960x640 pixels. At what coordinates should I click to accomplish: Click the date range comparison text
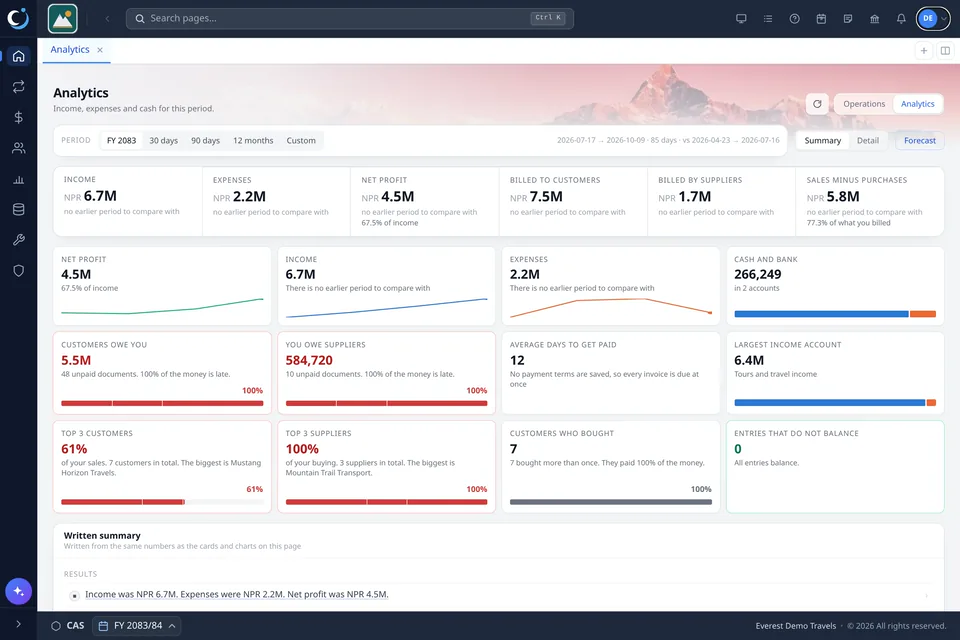click(x=668, y=140)
